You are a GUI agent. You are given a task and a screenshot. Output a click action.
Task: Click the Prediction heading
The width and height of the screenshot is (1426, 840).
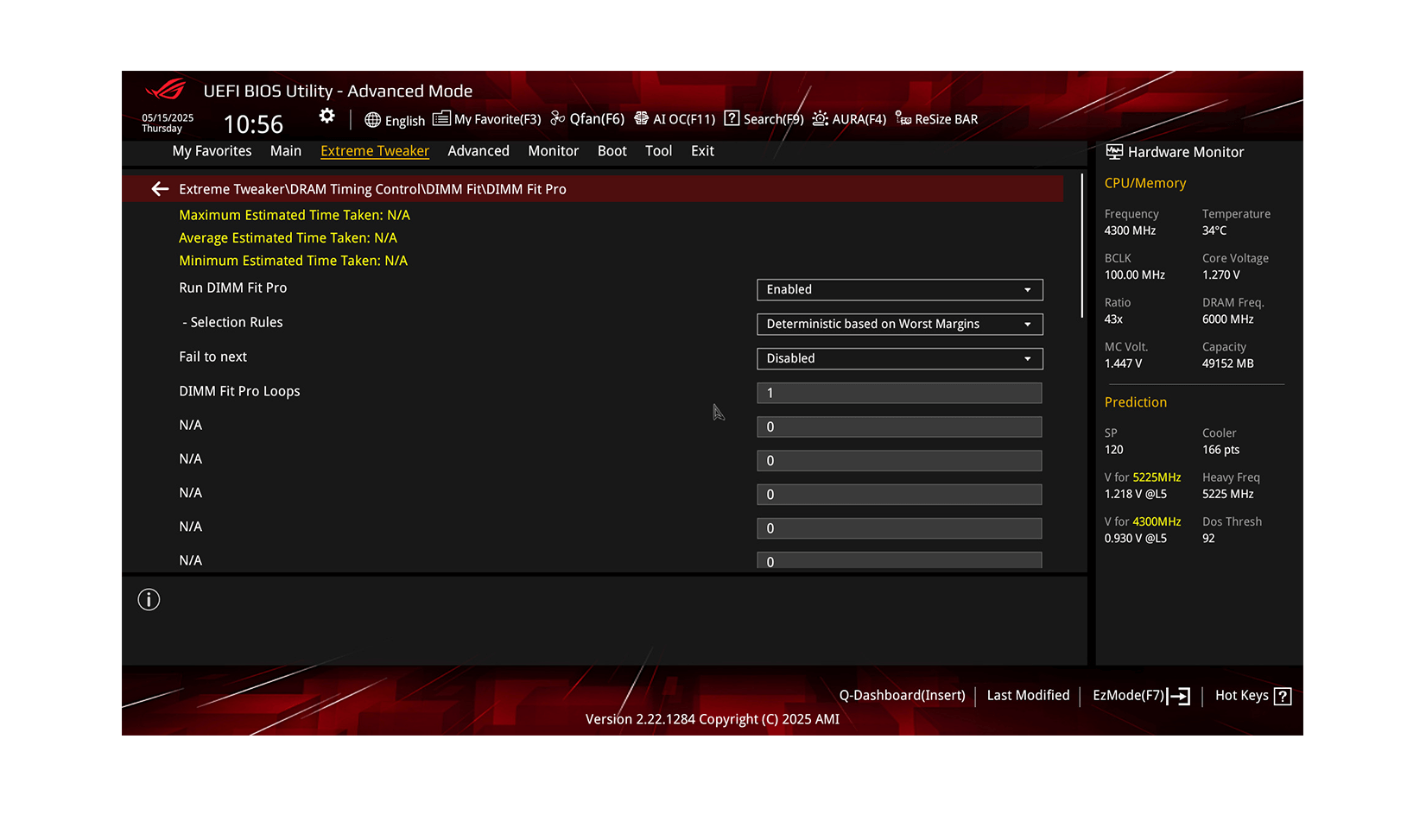click(1136, 403)
